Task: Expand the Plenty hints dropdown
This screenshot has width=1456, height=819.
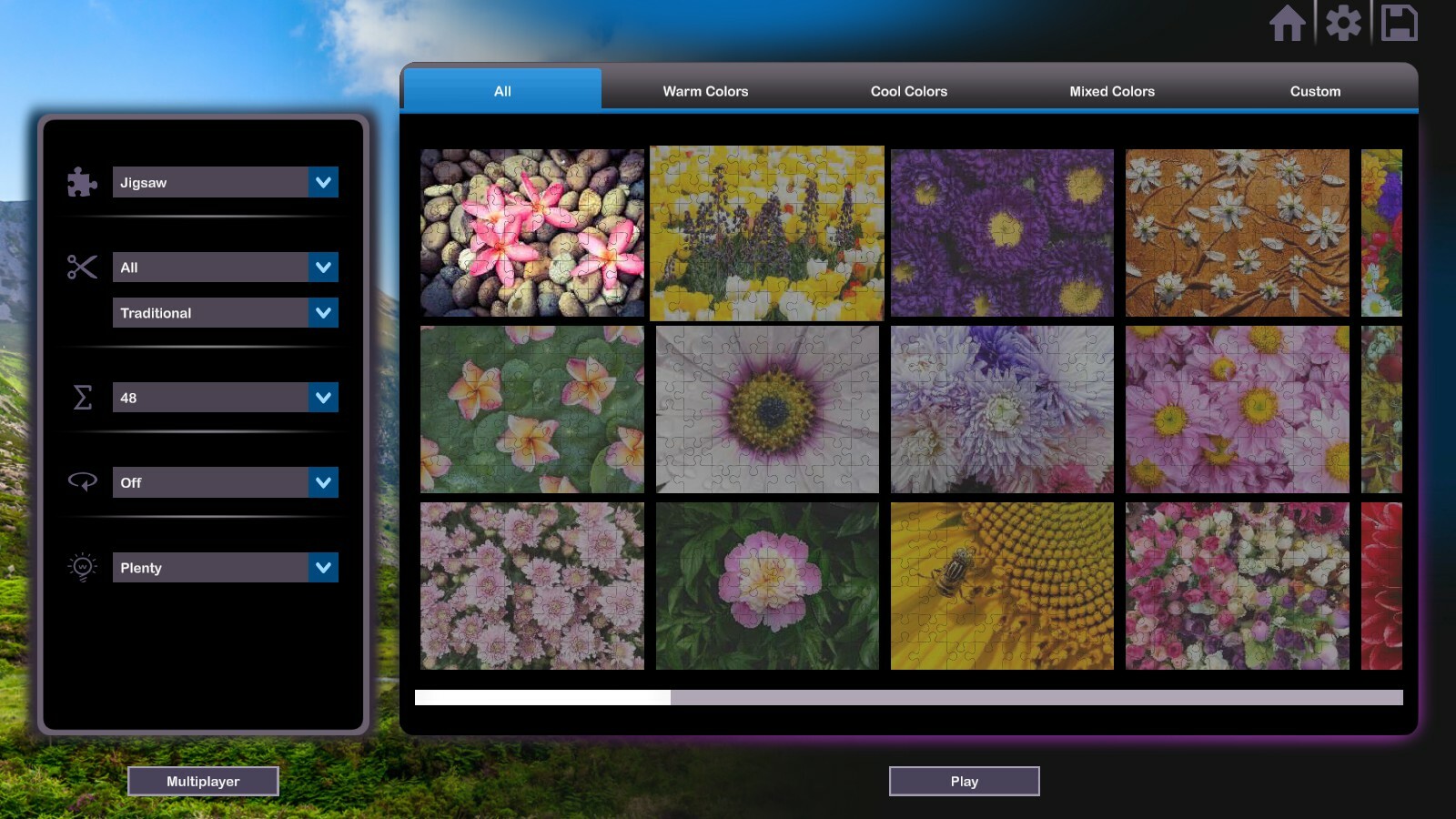Action: pyautogui.click(x=225, y=567)
